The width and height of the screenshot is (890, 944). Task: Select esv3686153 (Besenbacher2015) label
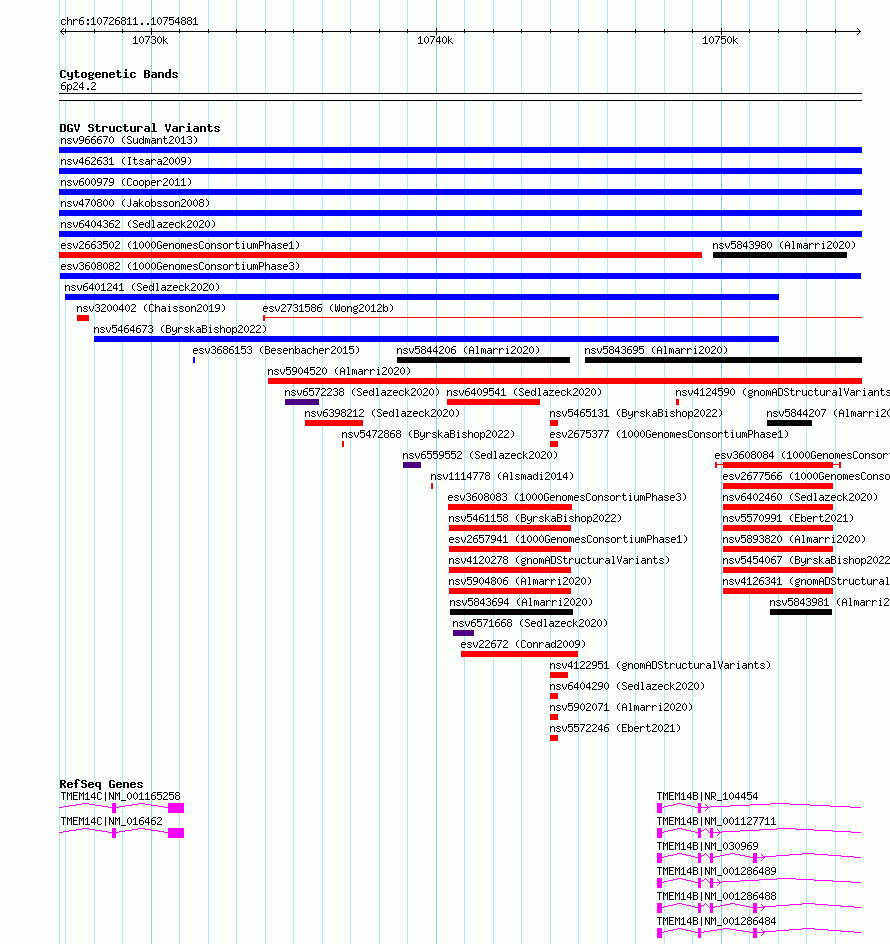click(276, 350)
